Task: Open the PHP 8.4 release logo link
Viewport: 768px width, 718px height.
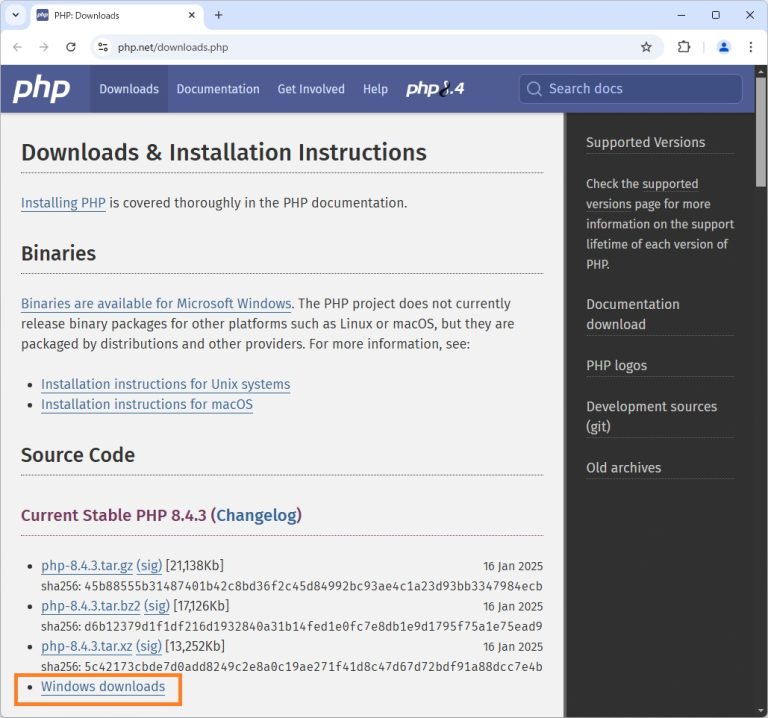Action: (435, 89)
